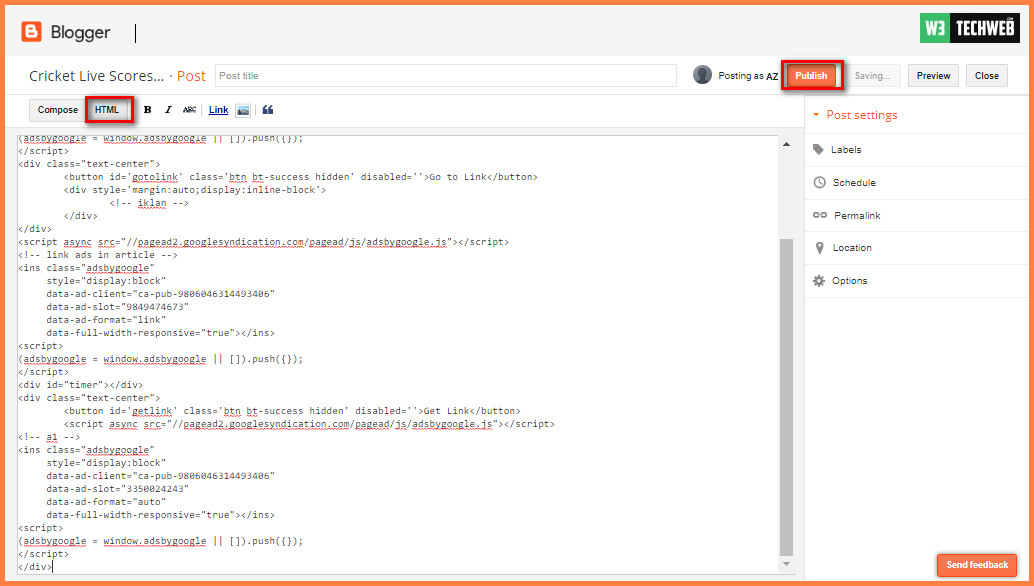The image size is (1034, 586).
Task: Open the Location settings
Action: click(x=851, y=248)
